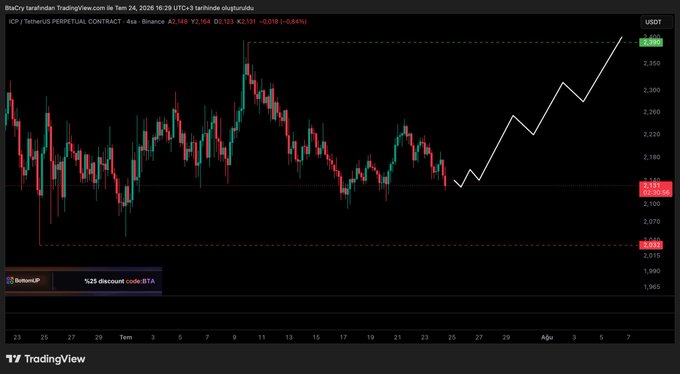Click the 2,015 price axis value

(x=652, y=256)
